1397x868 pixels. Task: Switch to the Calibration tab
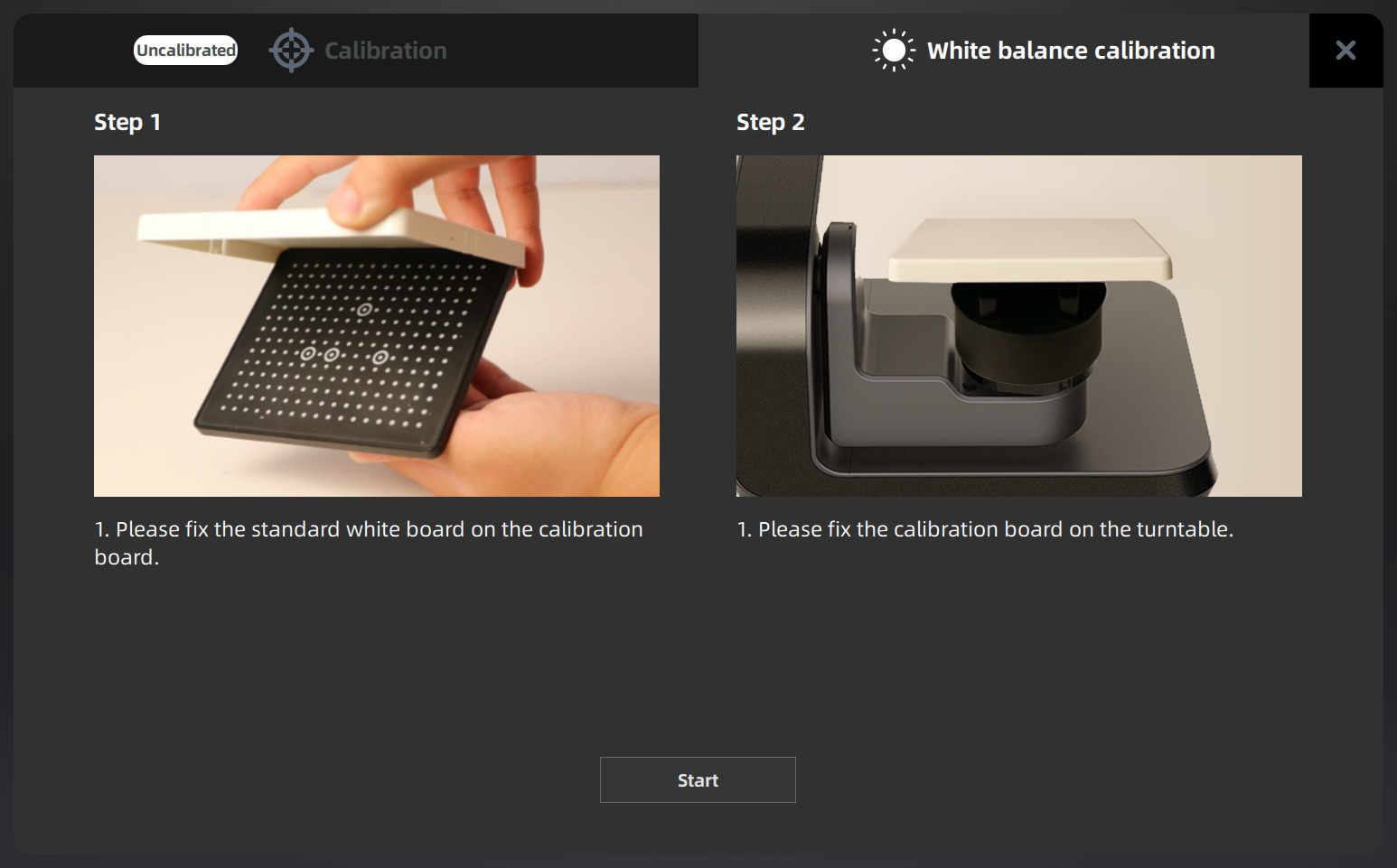coord(385,51)
